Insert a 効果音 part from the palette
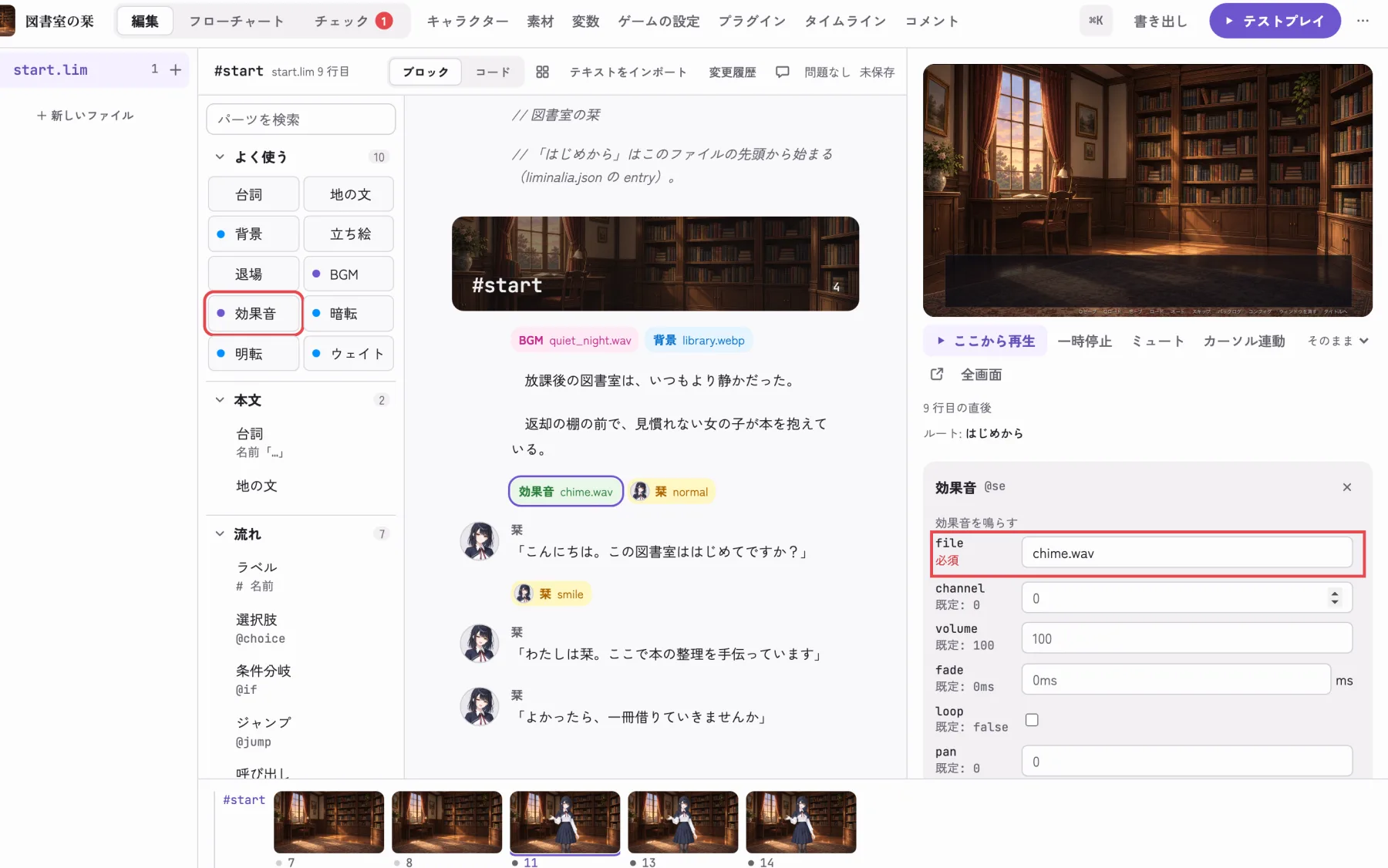Screen dimensions: 1388x868 coord(254,314)
